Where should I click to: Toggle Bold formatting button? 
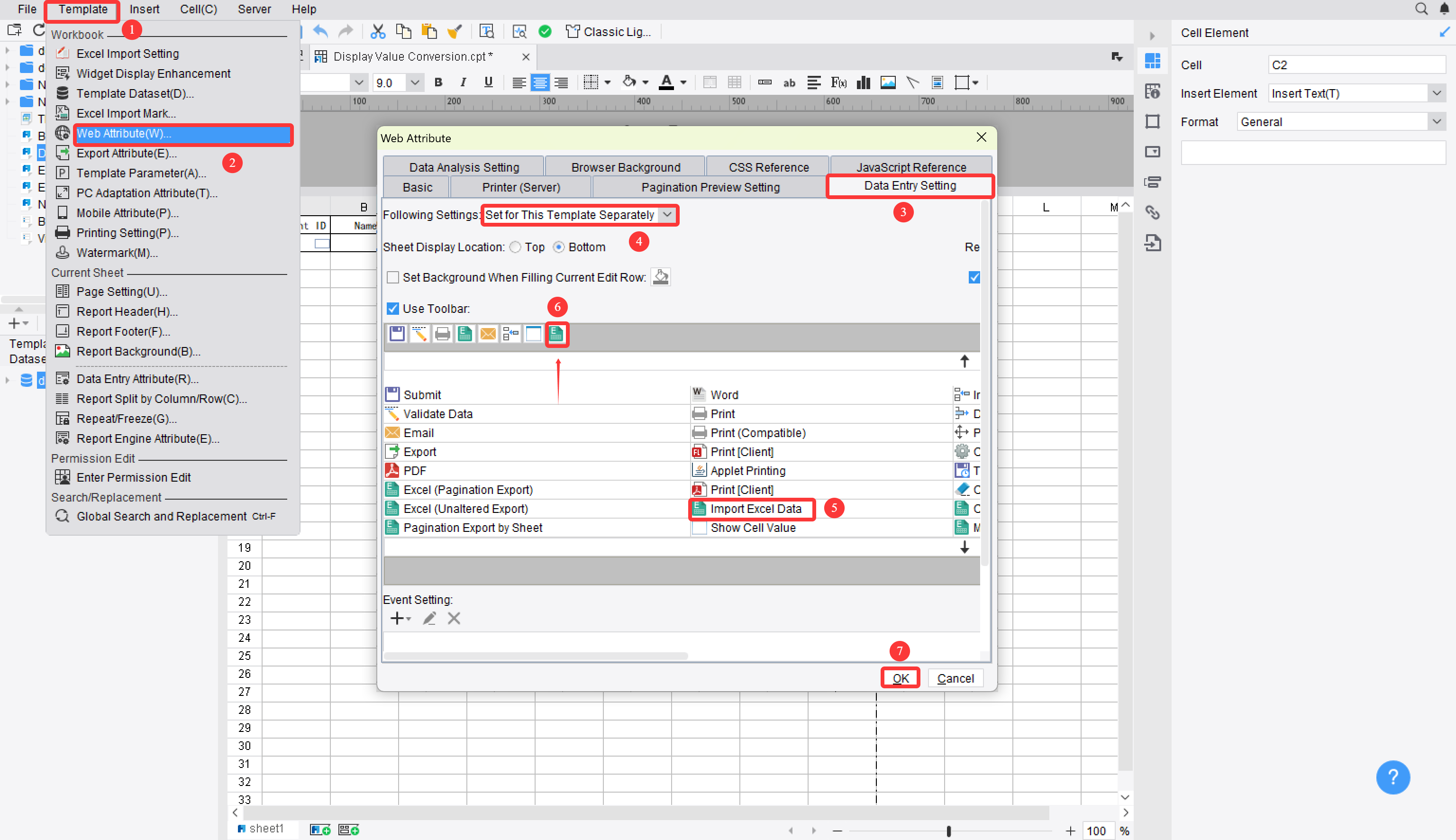(x=438, y=82)
